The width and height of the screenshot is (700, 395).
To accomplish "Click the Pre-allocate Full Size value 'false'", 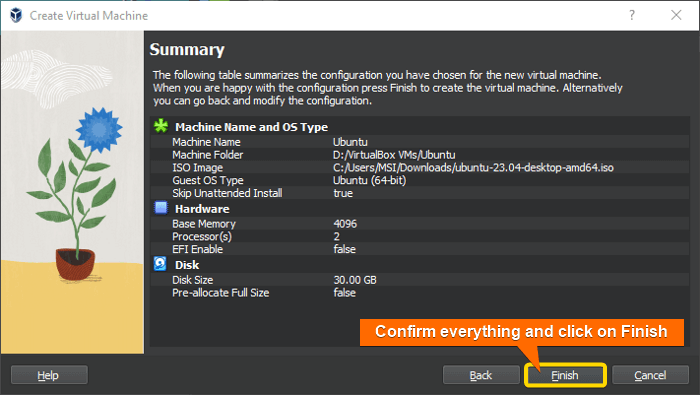I will pyautogui.click(x=344, y=293).
